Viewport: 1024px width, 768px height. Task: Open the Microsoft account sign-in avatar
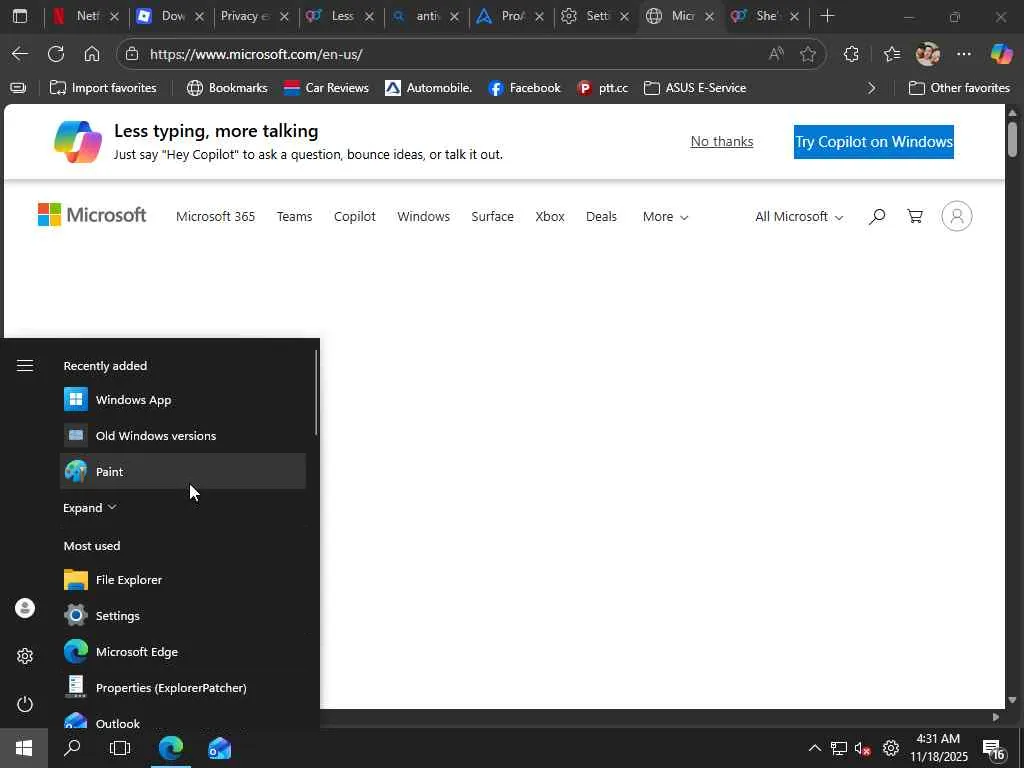[957, 216]
